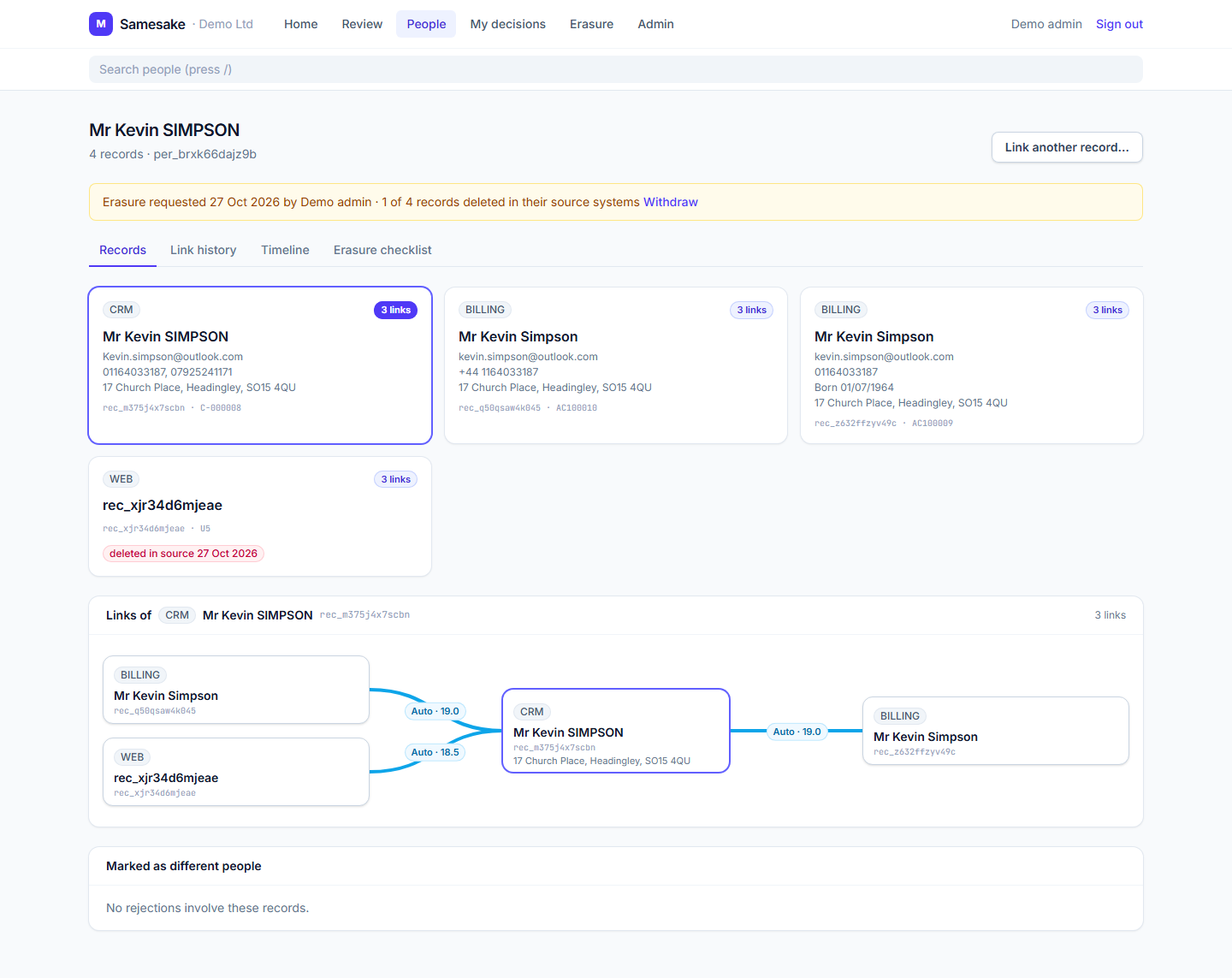Open WEB rec_xjr34d6mjeae node in links graph
The image size is (1232, 978).
(x=236, y=772)
